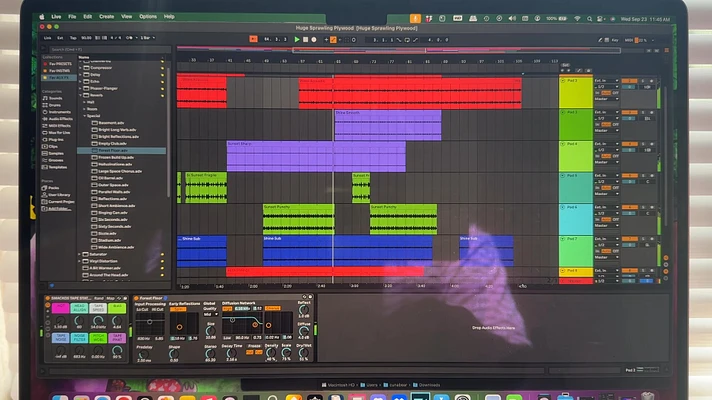712x400 pixels.
Task: Collapse the Reverb folder in browser
Action: tap(80, 95)
